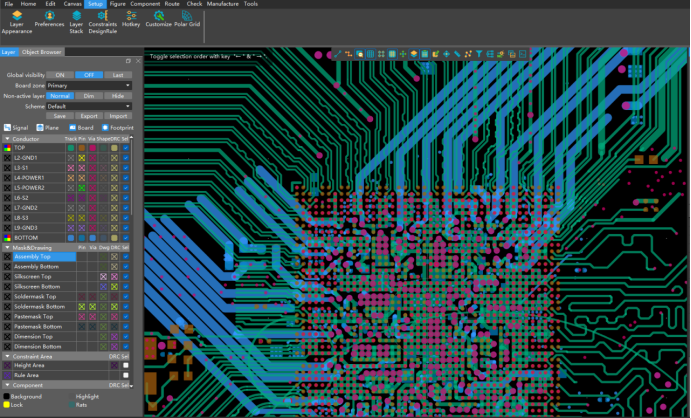
Task: Collapse the Mask&Drawing section
Action: 7,248
